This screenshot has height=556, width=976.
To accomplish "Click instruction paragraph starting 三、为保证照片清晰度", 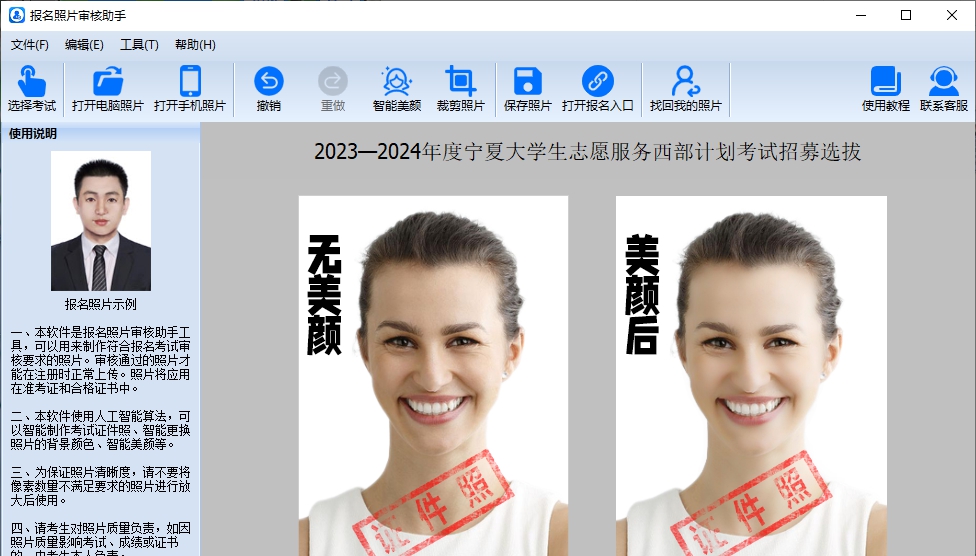I will pyautogui.click(x=100, y=486).
